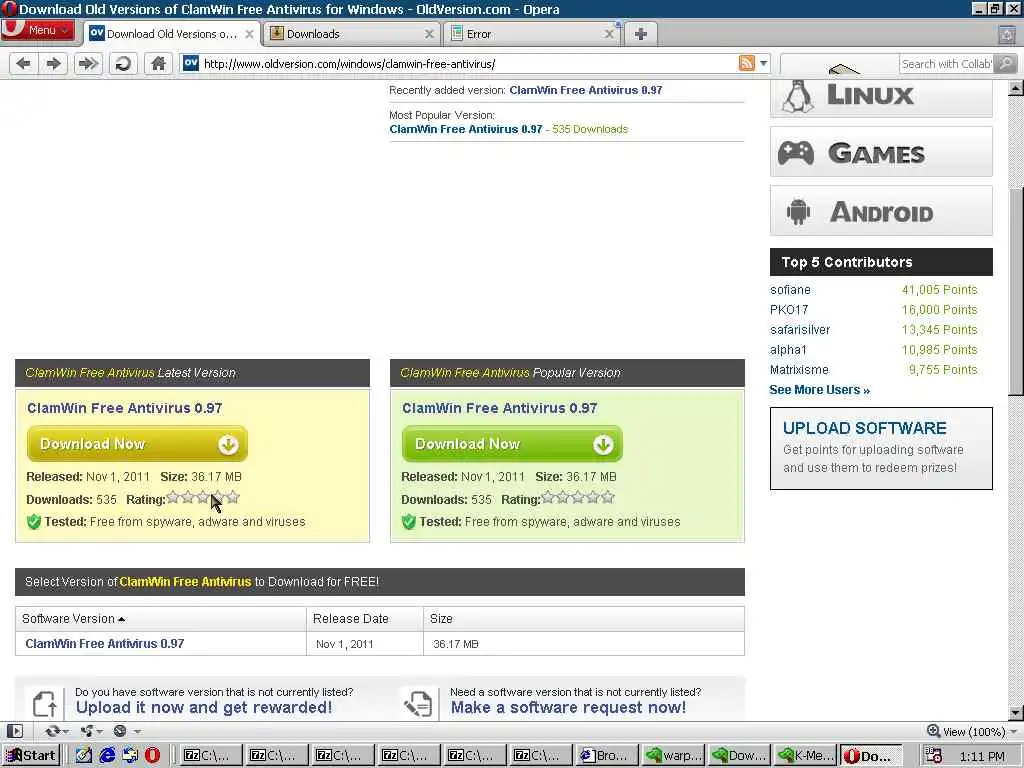Image resolution: width=1024 pixels, height=768 pixels.
Task: Go back to the previous page
Action: [24, 63]
